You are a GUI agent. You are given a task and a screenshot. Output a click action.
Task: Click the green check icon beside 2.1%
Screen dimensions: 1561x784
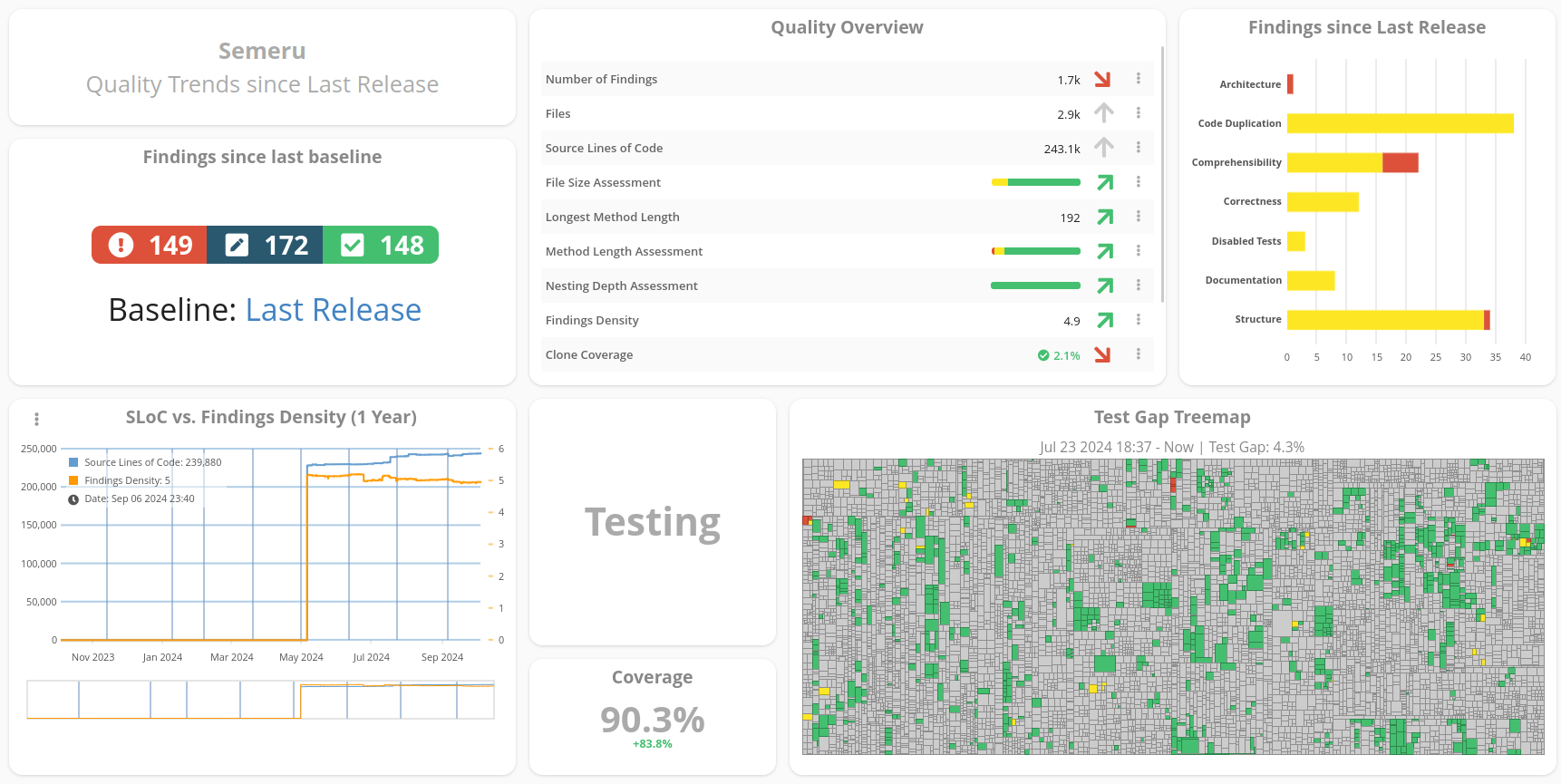coord(1043,355)
